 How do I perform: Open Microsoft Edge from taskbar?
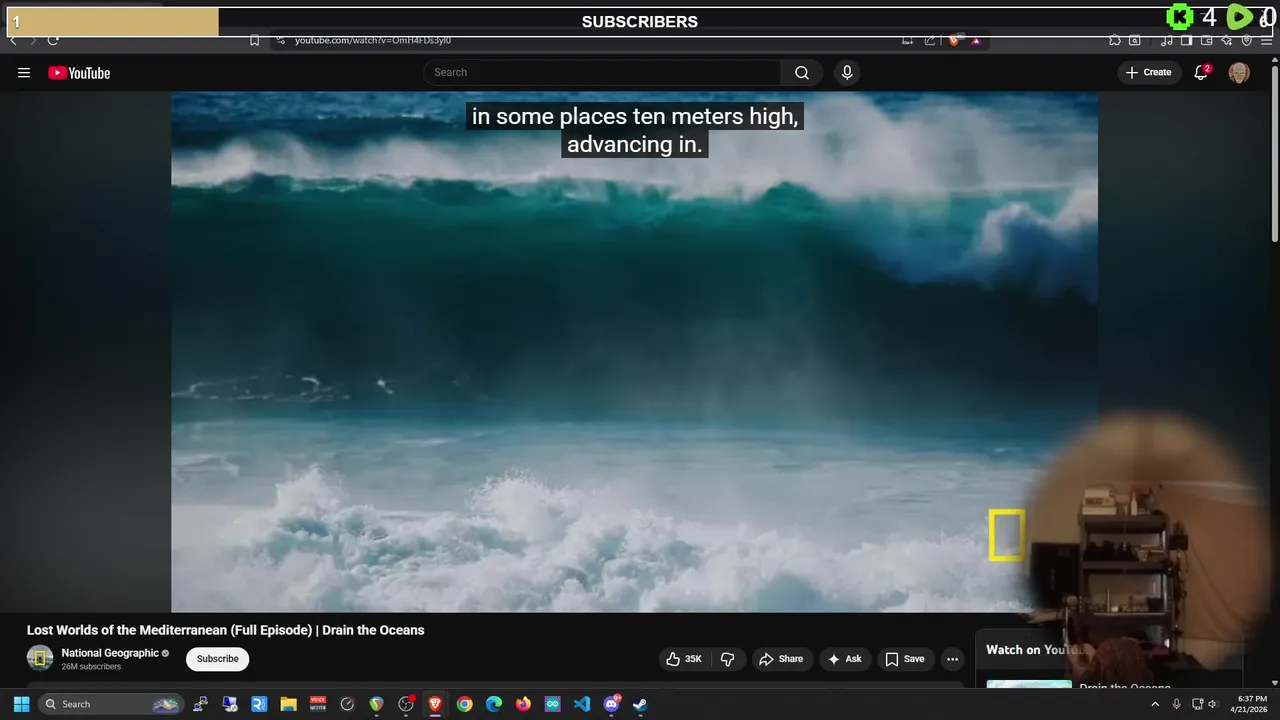[x=494, y=704]
